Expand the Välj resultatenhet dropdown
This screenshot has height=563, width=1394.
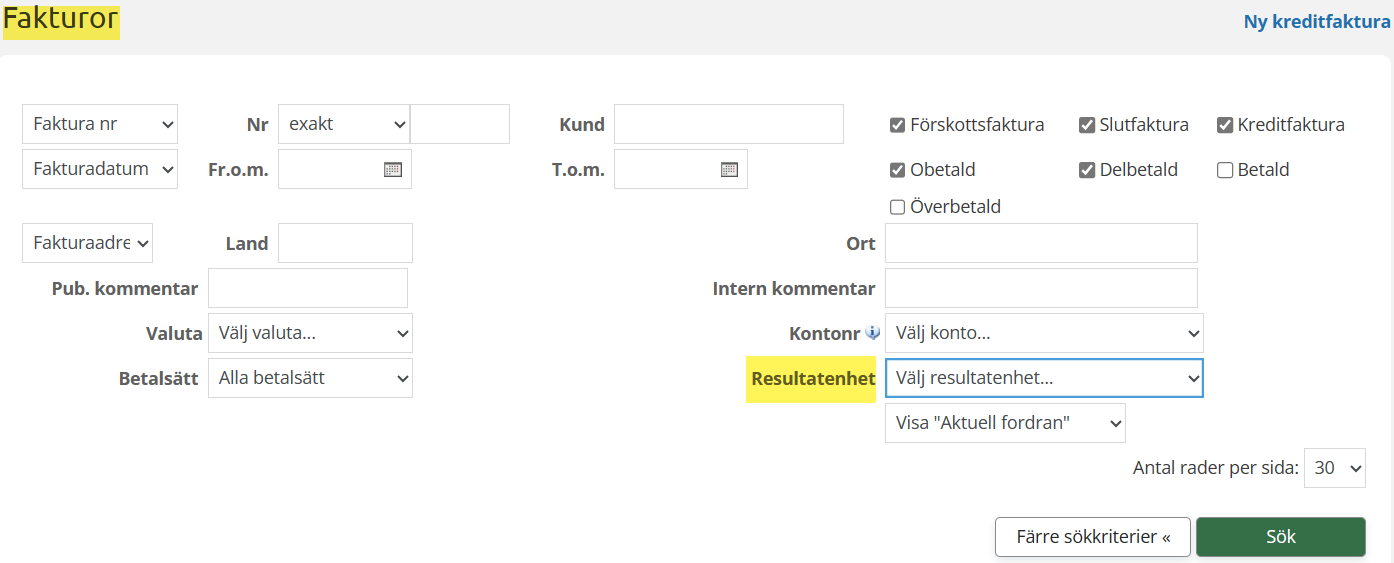pyautogui.click(x=1044, y=378)
